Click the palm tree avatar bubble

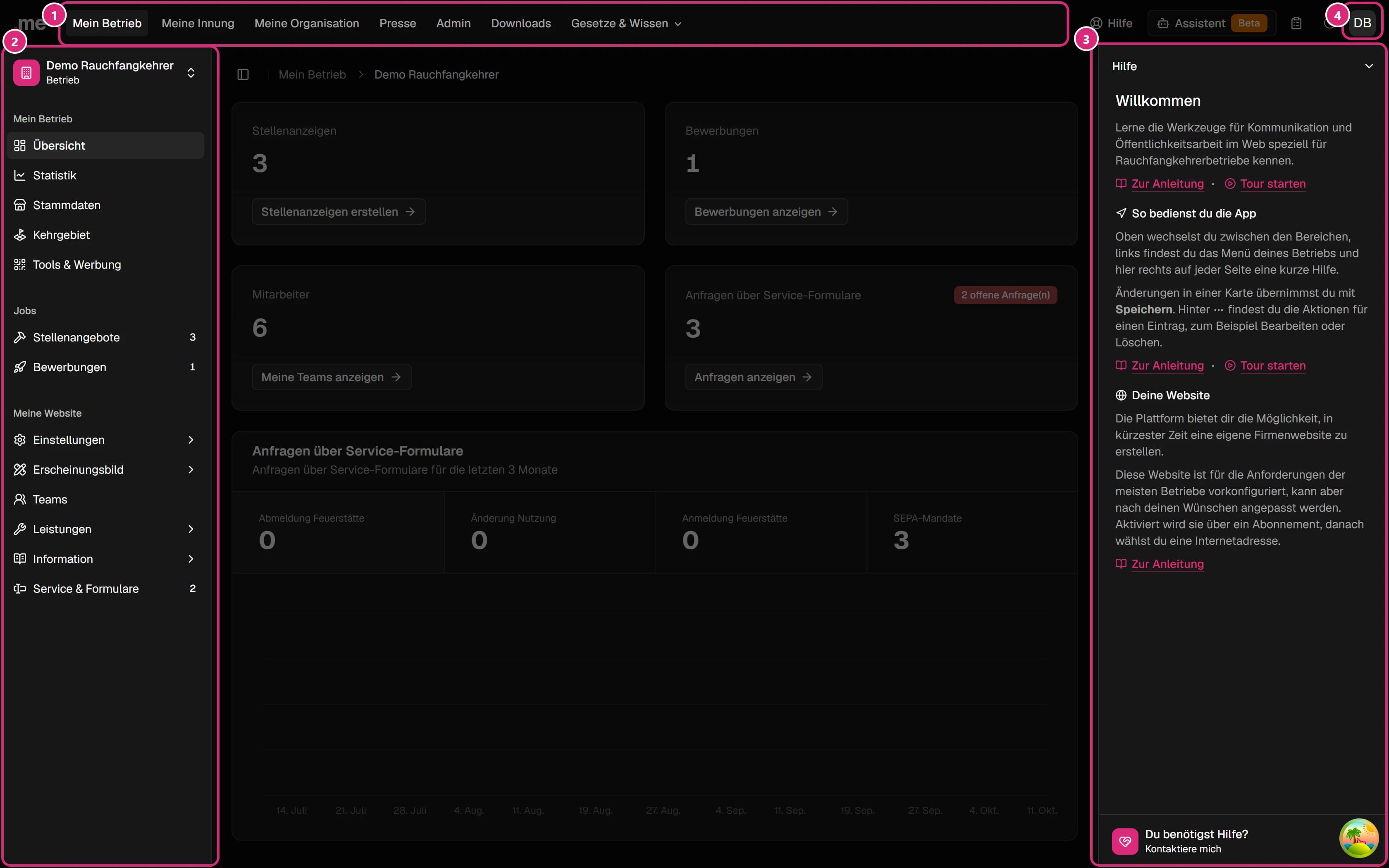click(1358, 837)
